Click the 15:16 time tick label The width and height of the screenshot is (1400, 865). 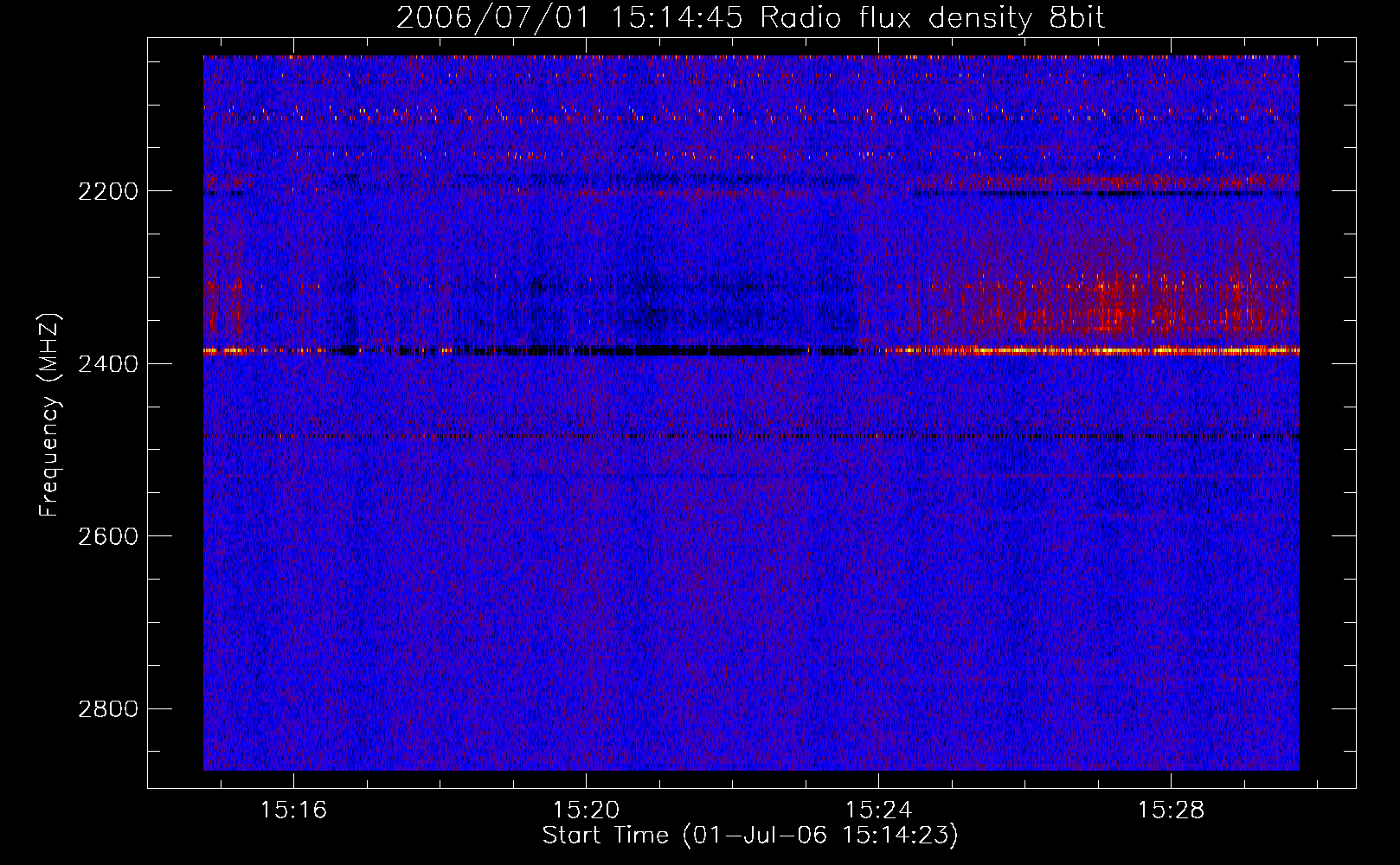click(294, 811)
